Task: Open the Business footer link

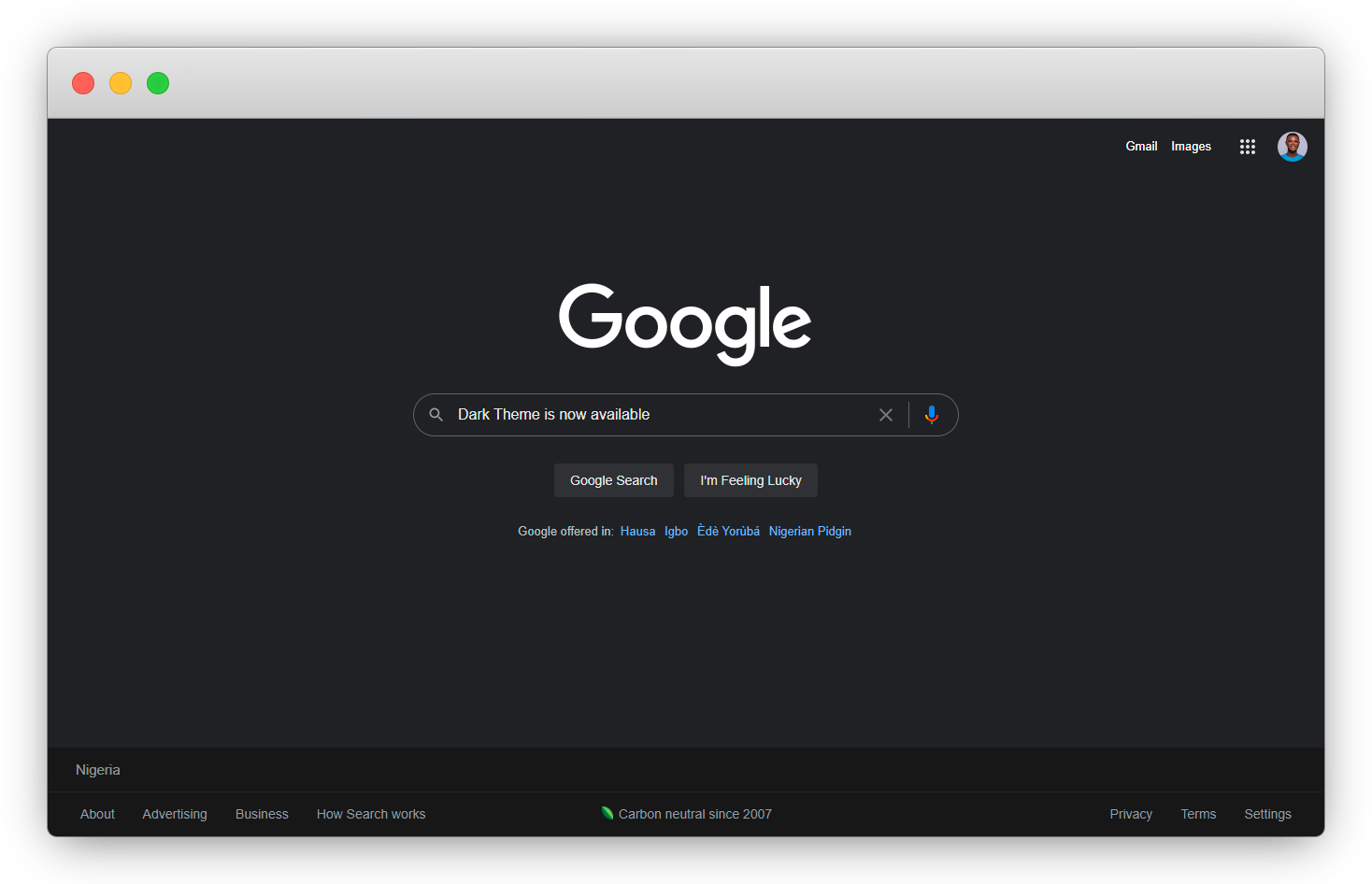Action: [262, 814]
